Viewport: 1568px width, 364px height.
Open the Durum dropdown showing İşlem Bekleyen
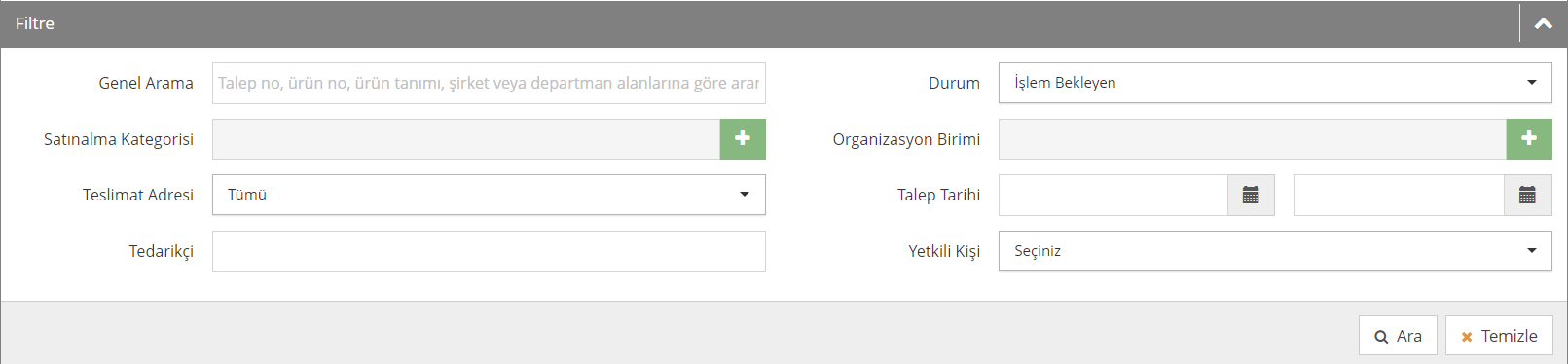tap(1275, 83)
